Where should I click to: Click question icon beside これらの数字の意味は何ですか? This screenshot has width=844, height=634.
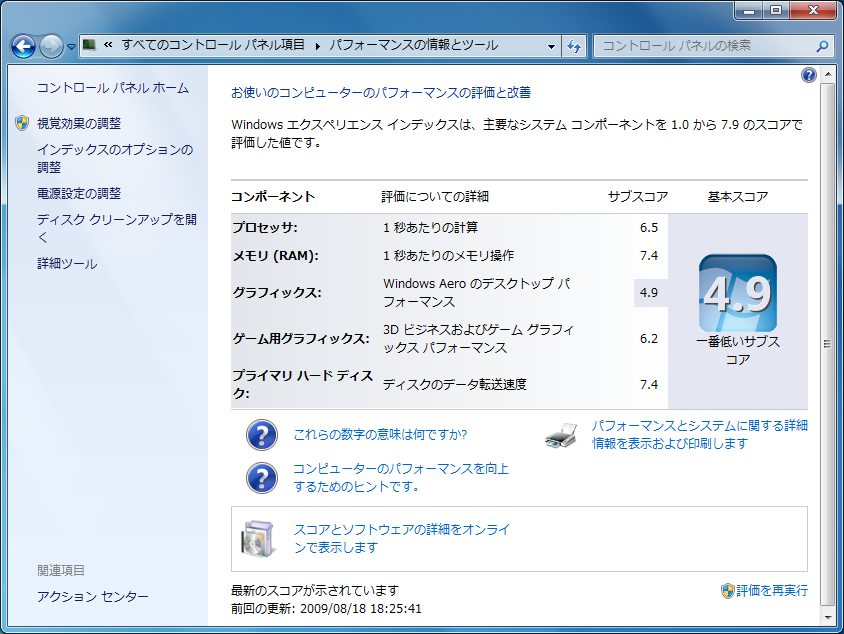tap(262, 435)
